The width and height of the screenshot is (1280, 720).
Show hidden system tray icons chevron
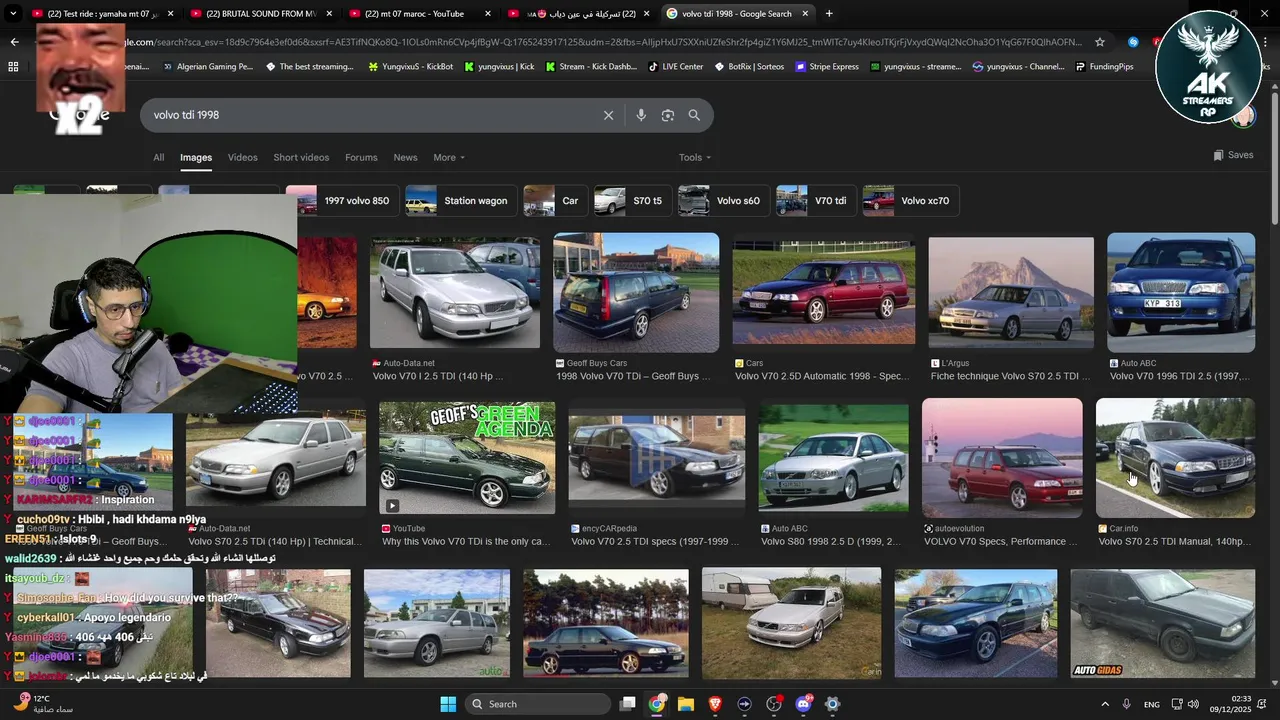pos(1104,704)
